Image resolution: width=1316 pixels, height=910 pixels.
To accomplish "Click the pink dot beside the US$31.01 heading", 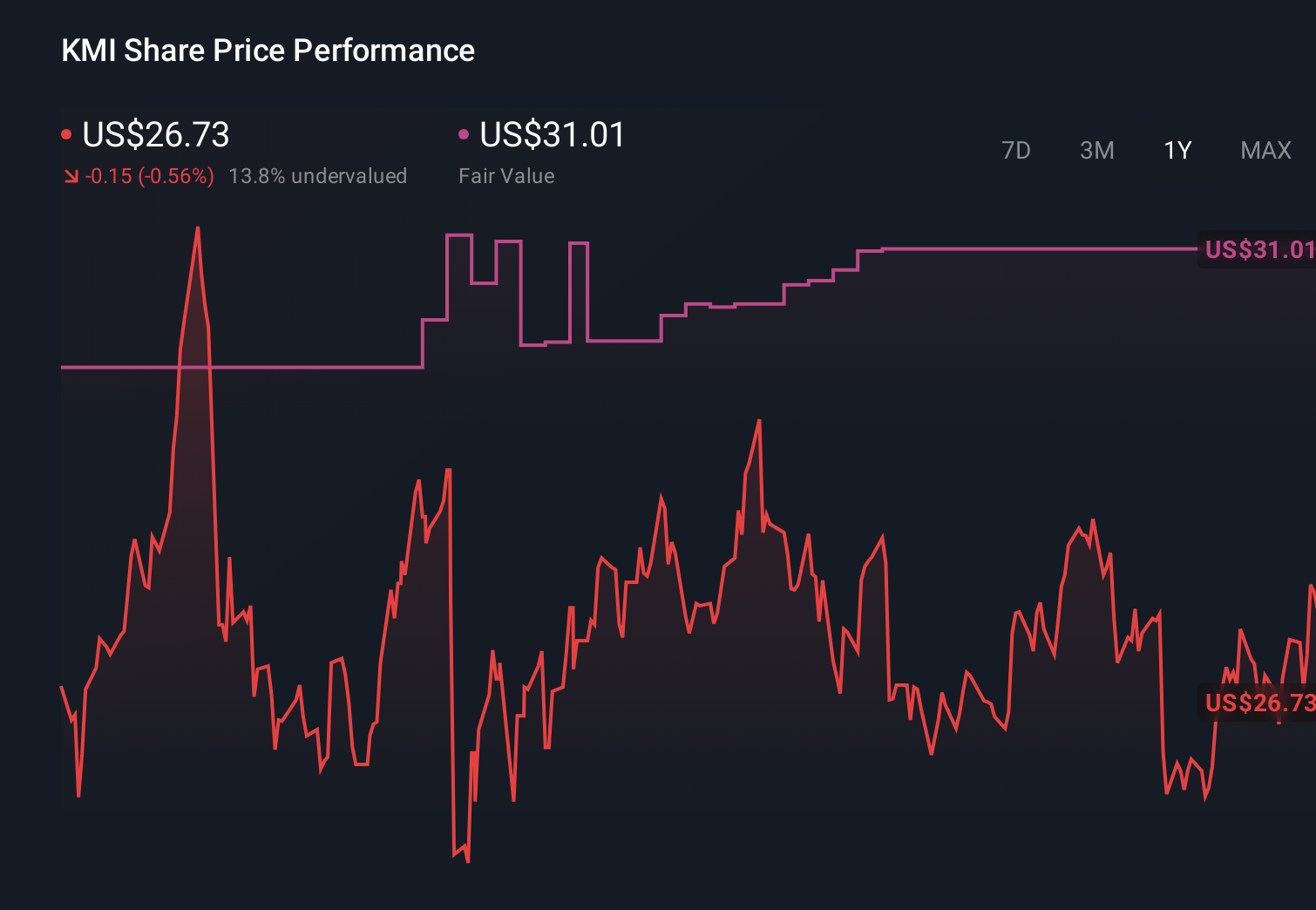I will tap(464, 134).
